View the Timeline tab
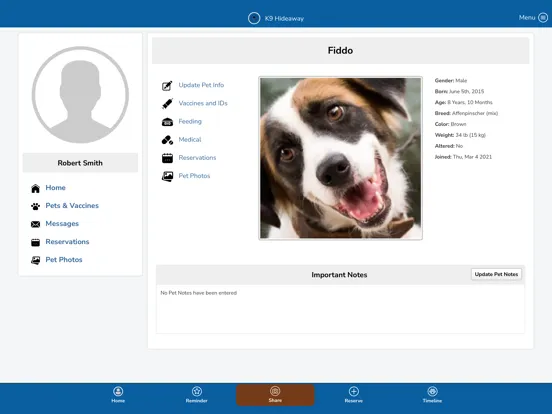 click(x=432, y=395)
